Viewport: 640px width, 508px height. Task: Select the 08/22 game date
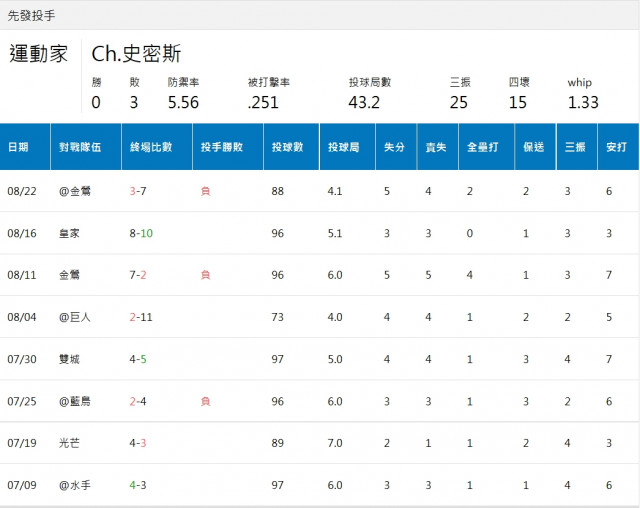21,191
